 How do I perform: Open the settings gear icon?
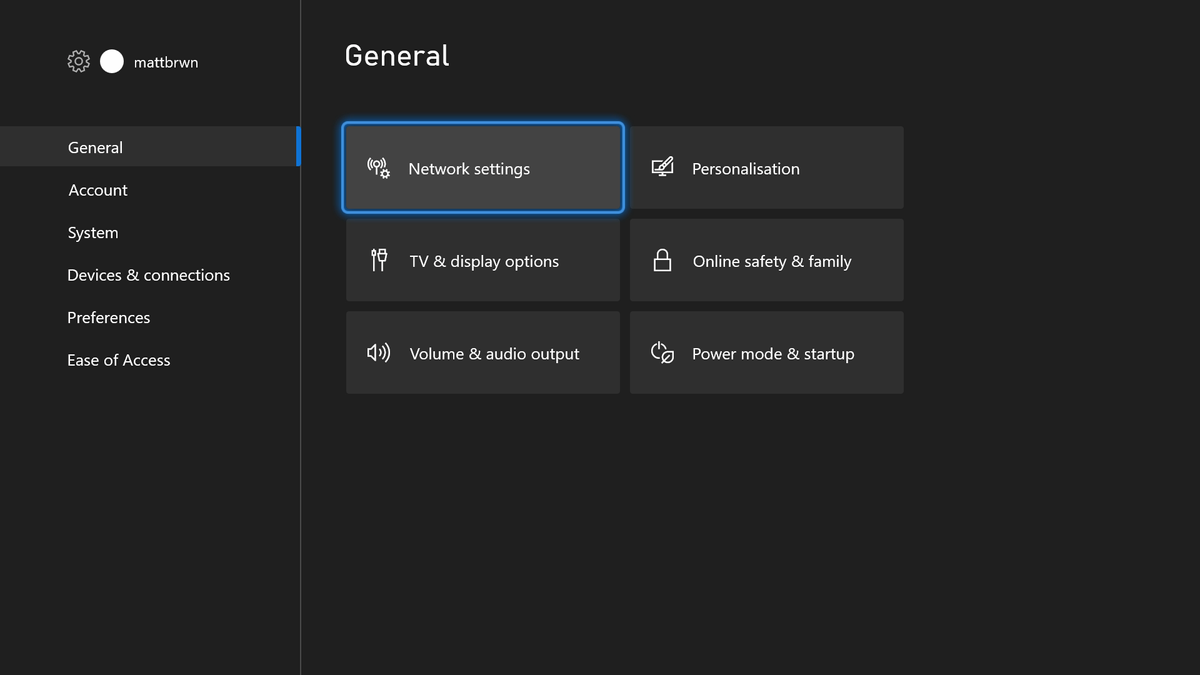pyautogui.click(x=78, y=61)
